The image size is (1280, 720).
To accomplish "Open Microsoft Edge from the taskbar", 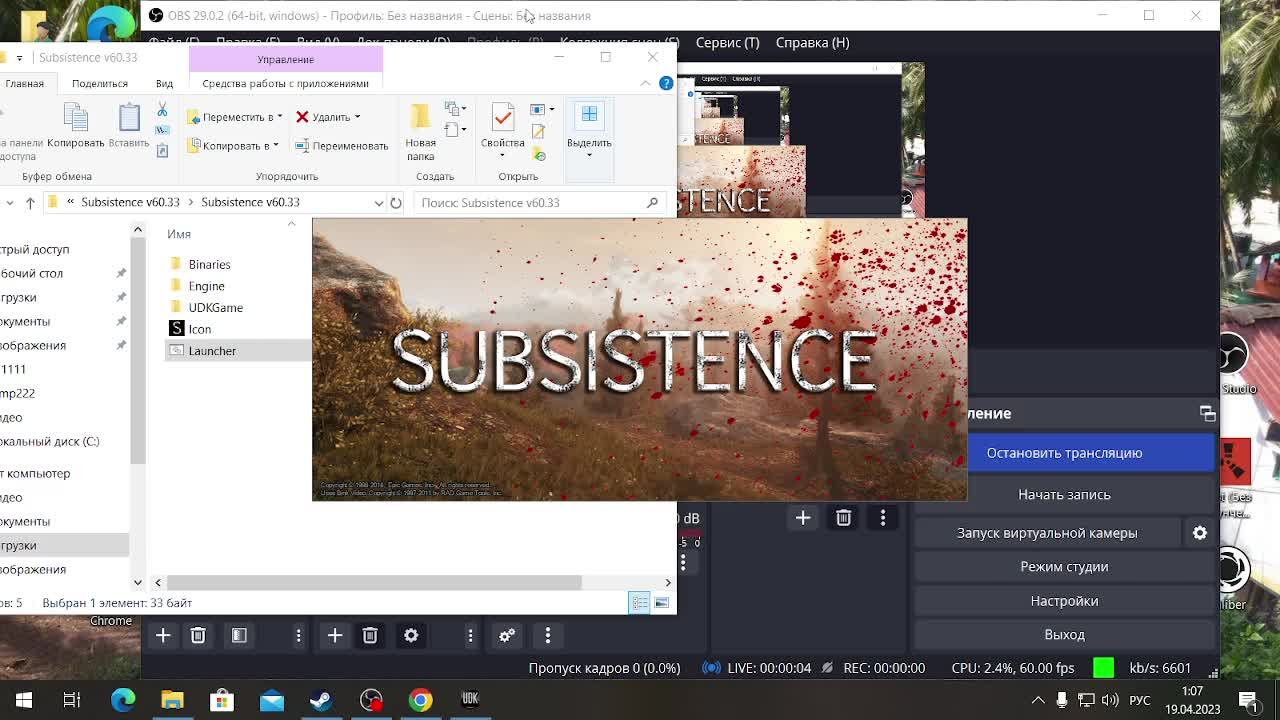I will pos(123,700).
